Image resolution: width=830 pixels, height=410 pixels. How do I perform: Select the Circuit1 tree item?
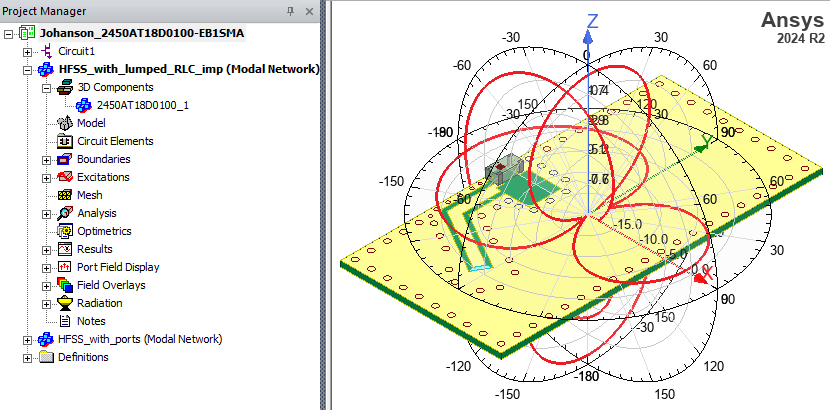(x=76, y=51)
